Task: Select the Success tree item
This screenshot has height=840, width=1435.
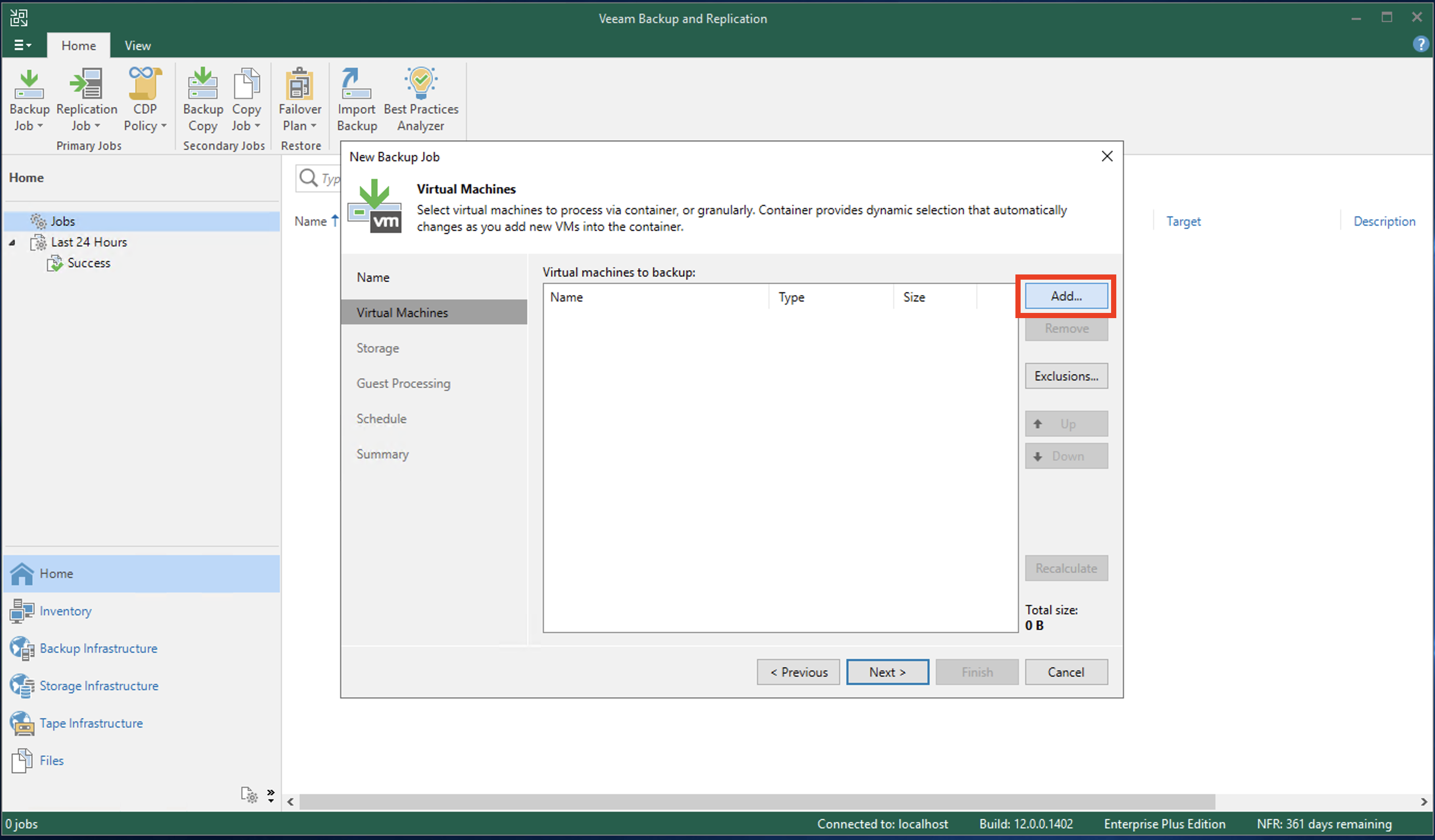Action: [88, 263]
